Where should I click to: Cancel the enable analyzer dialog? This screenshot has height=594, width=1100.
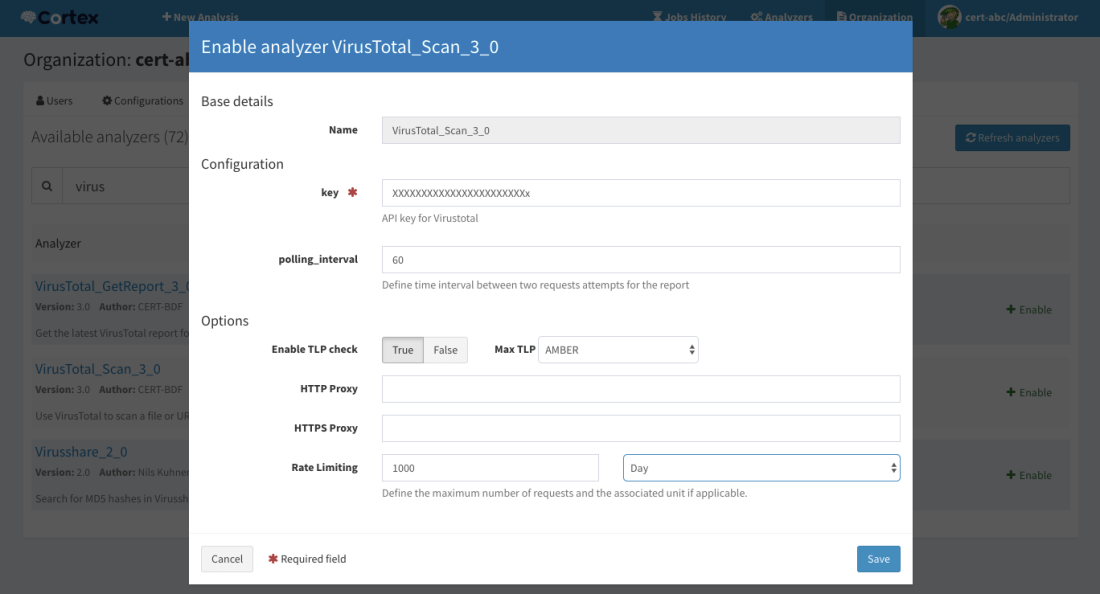(x=227, y=559)
